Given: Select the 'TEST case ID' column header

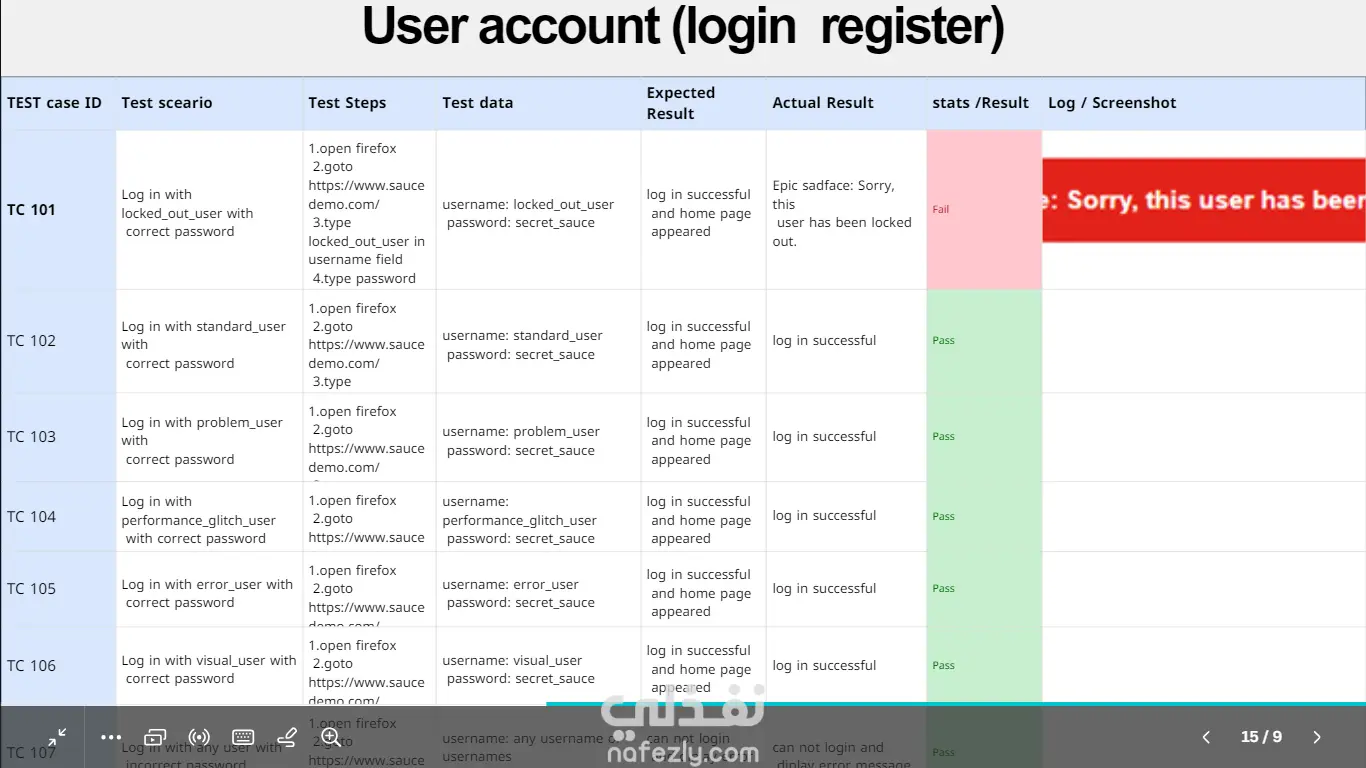Looking at the screenshot, I should 54,103.
